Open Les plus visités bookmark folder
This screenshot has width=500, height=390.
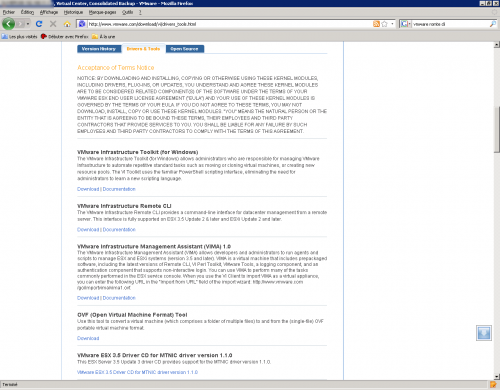[x=20, y=37]
